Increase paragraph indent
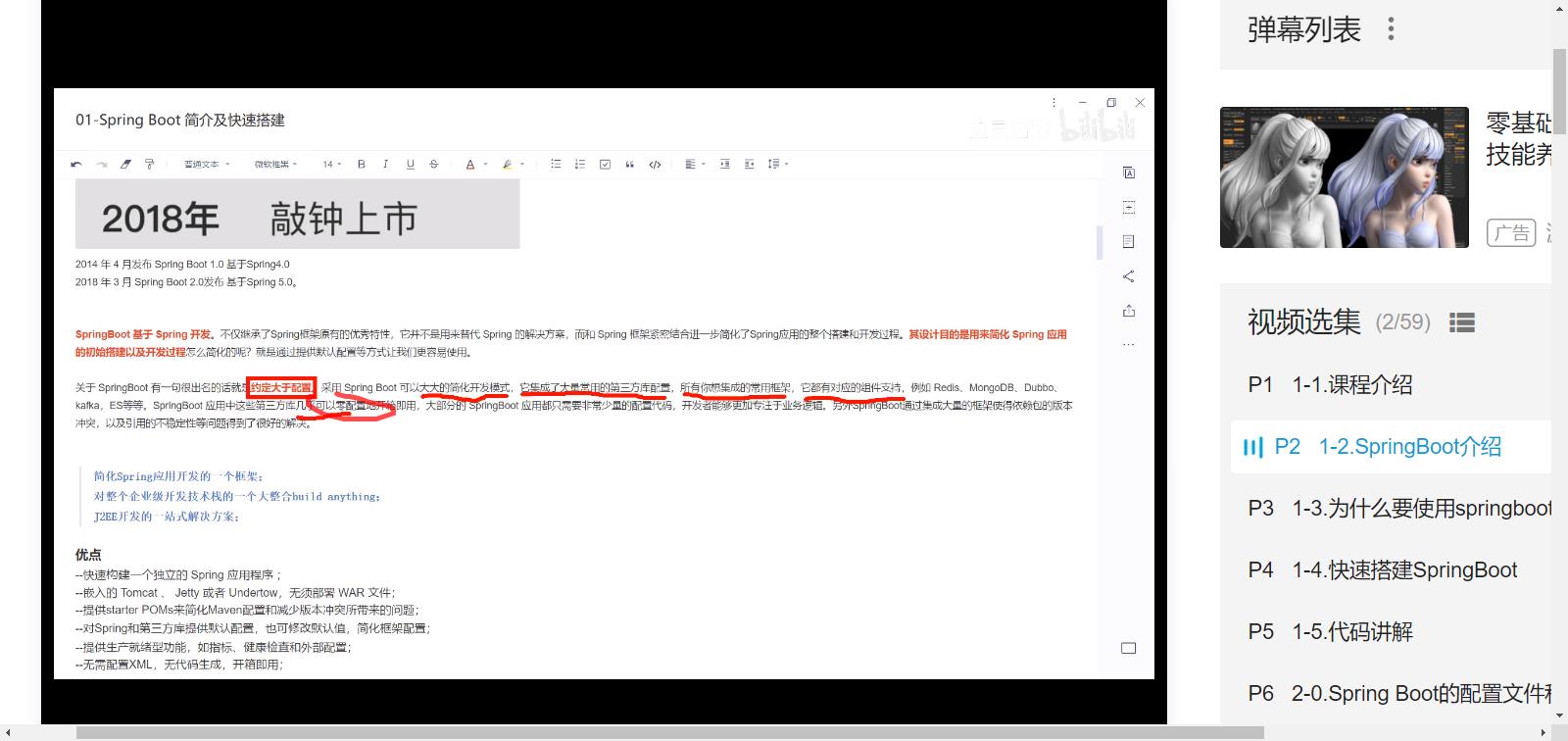1568x741 pixels. point(725,165)
